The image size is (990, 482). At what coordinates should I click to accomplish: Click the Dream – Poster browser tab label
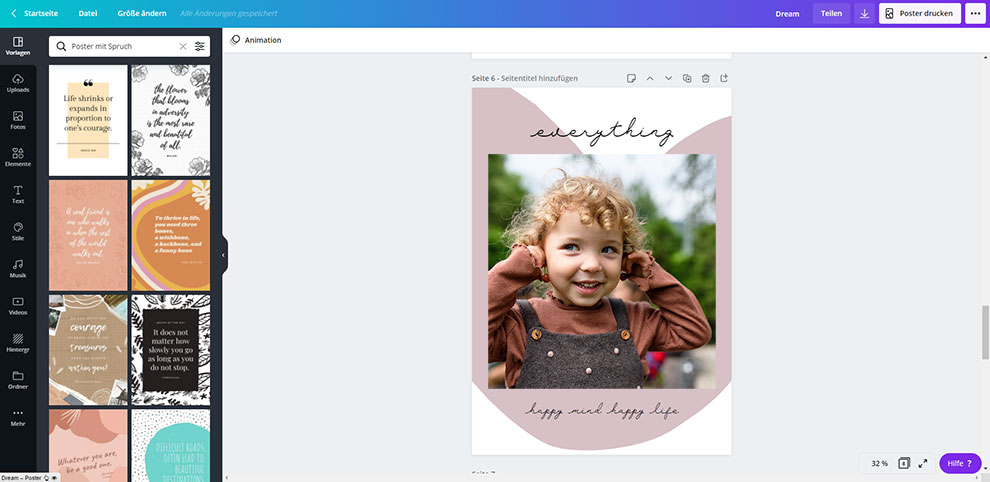[21, 478]
